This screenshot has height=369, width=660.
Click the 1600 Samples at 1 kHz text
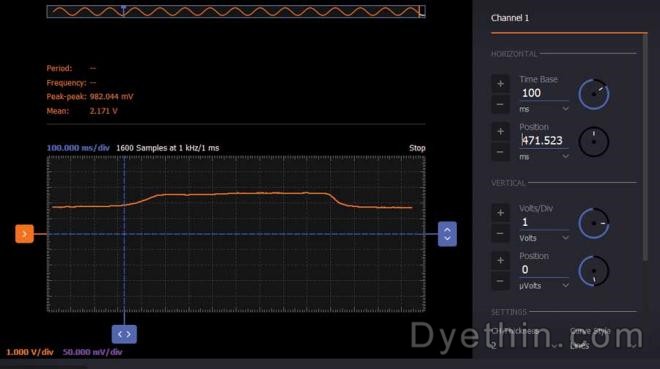(x=168, y=148)
